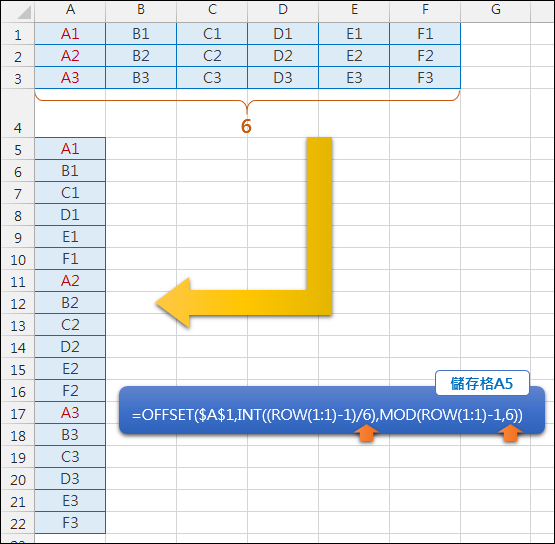Click 'C2' cell in row 2
The height and width of the screenshot is (544, 555).
[212, 56]
